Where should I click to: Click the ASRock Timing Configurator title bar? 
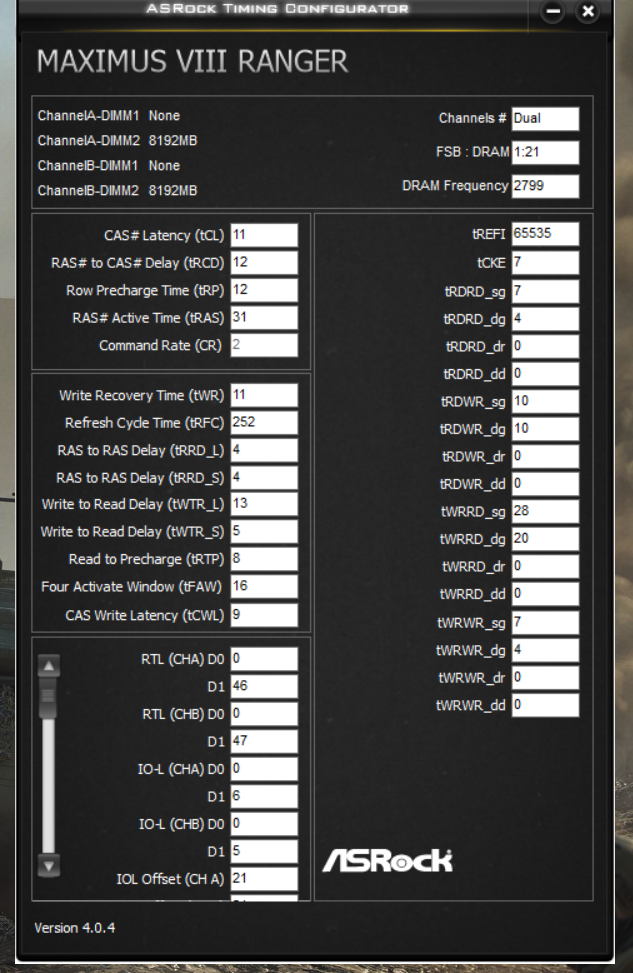tap(277, 9)
